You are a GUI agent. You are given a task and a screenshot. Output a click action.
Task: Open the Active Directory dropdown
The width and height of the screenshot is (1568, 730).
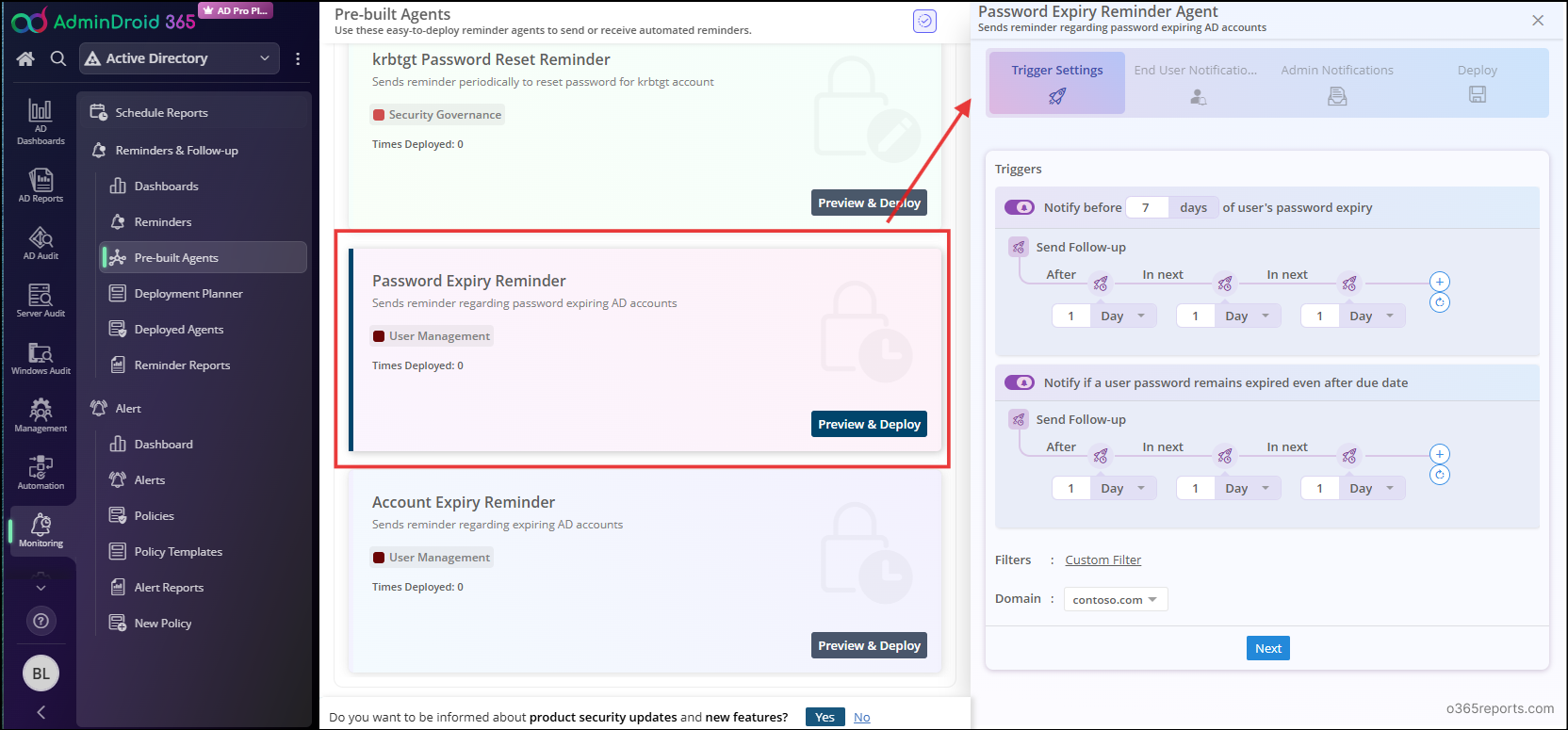click(179, 58)
